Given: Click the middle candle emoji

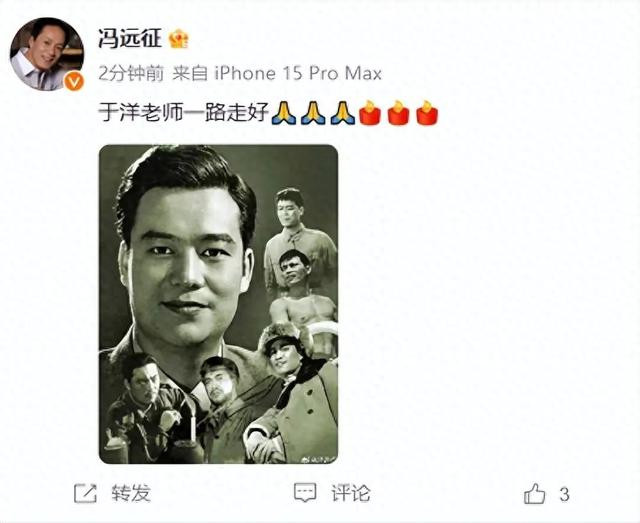Looking at the screenshot, I should (398, 113).
